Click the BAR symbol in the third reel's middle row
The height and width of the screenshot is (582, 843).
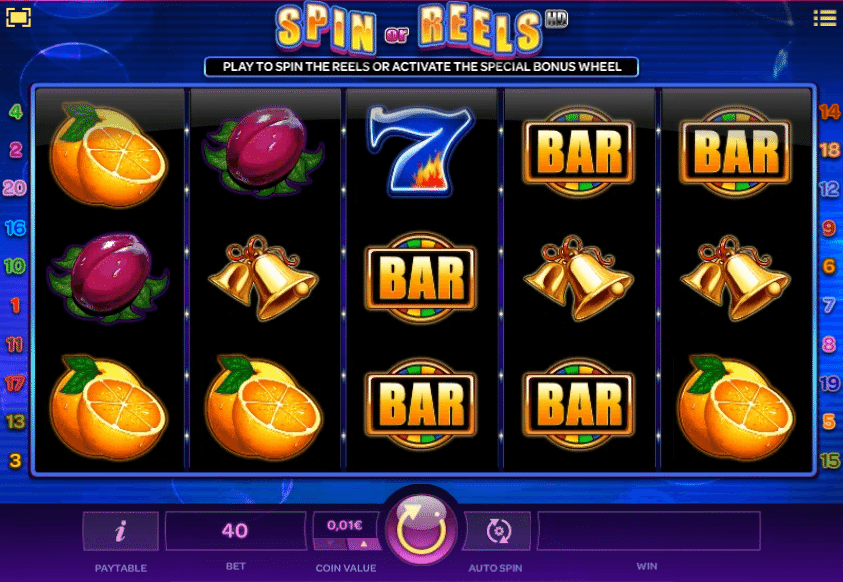(421, 278)
